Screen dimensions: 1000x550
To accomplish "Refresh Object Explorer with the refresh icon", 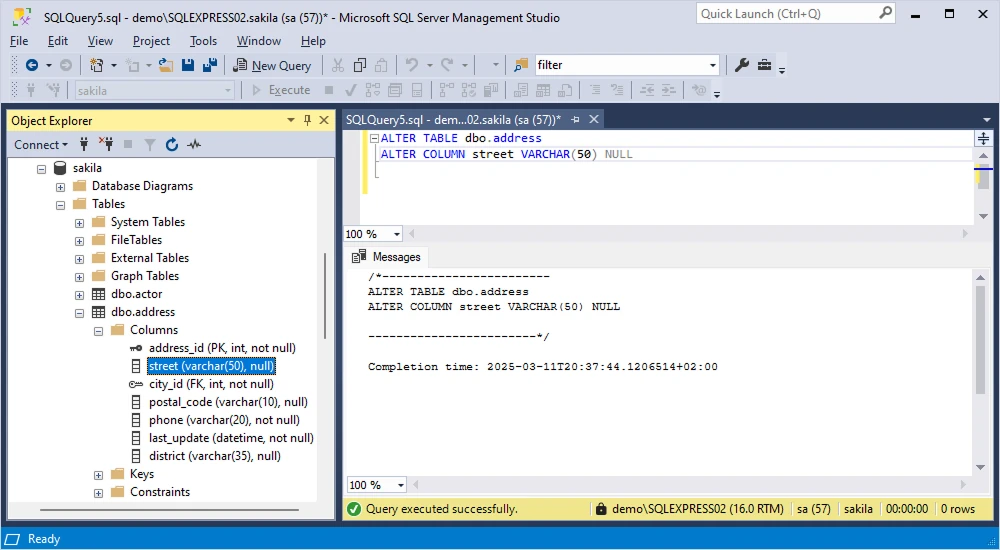I will [172, 145].
